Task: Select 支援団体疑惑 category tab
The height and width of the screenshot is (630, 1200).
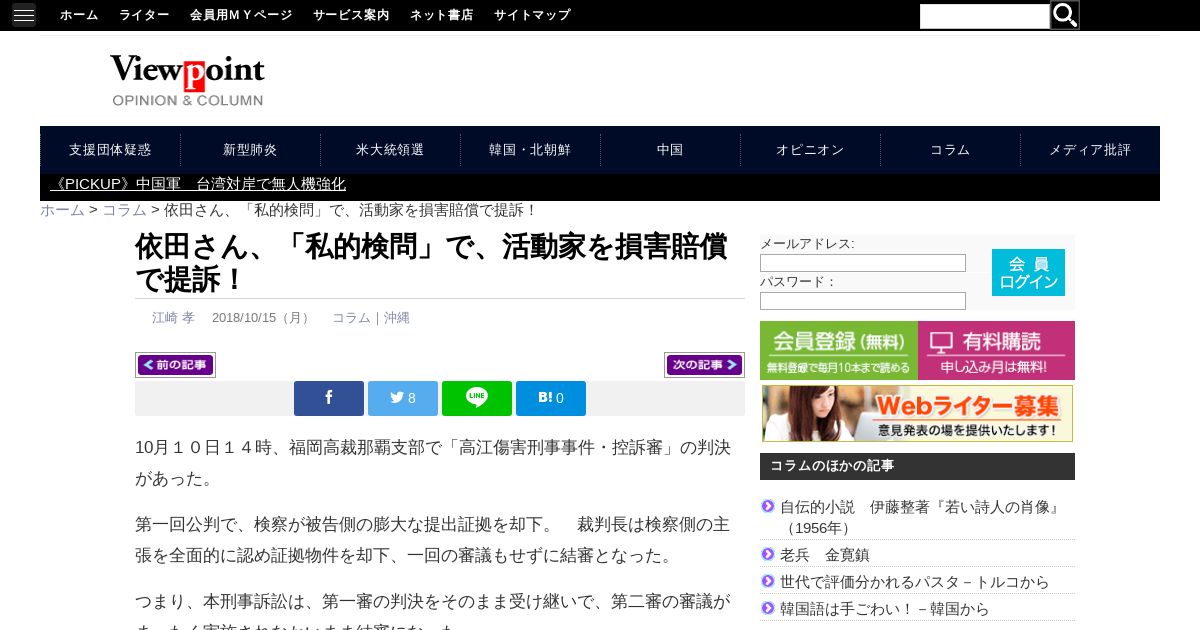Action: [110, 150]
